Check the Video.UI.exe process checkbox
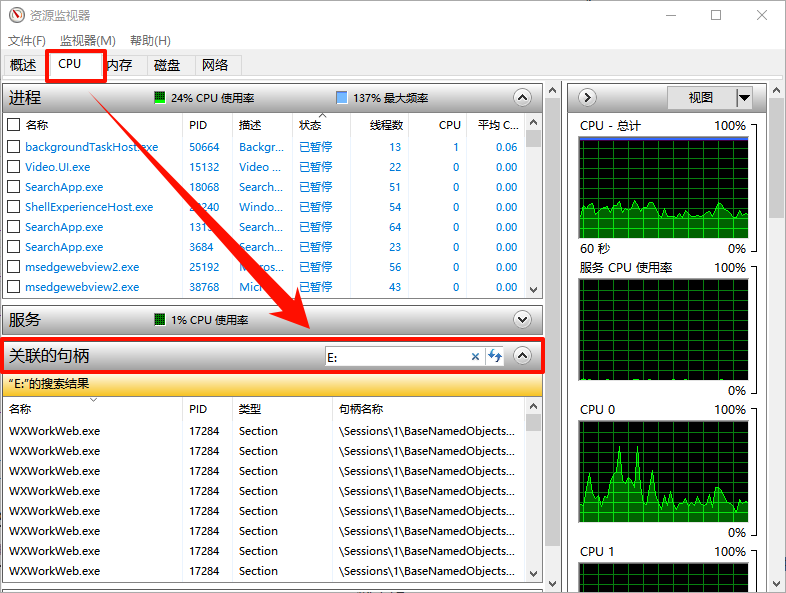This screenshot has height=593, width=786. [x=14, y=166]
